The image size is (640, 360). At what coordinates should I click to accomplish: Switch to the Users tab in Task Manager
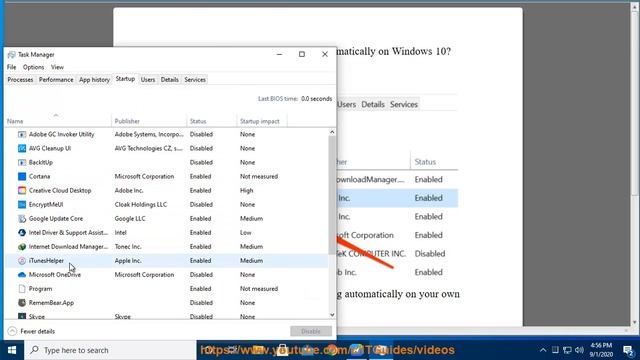[148, 80]
